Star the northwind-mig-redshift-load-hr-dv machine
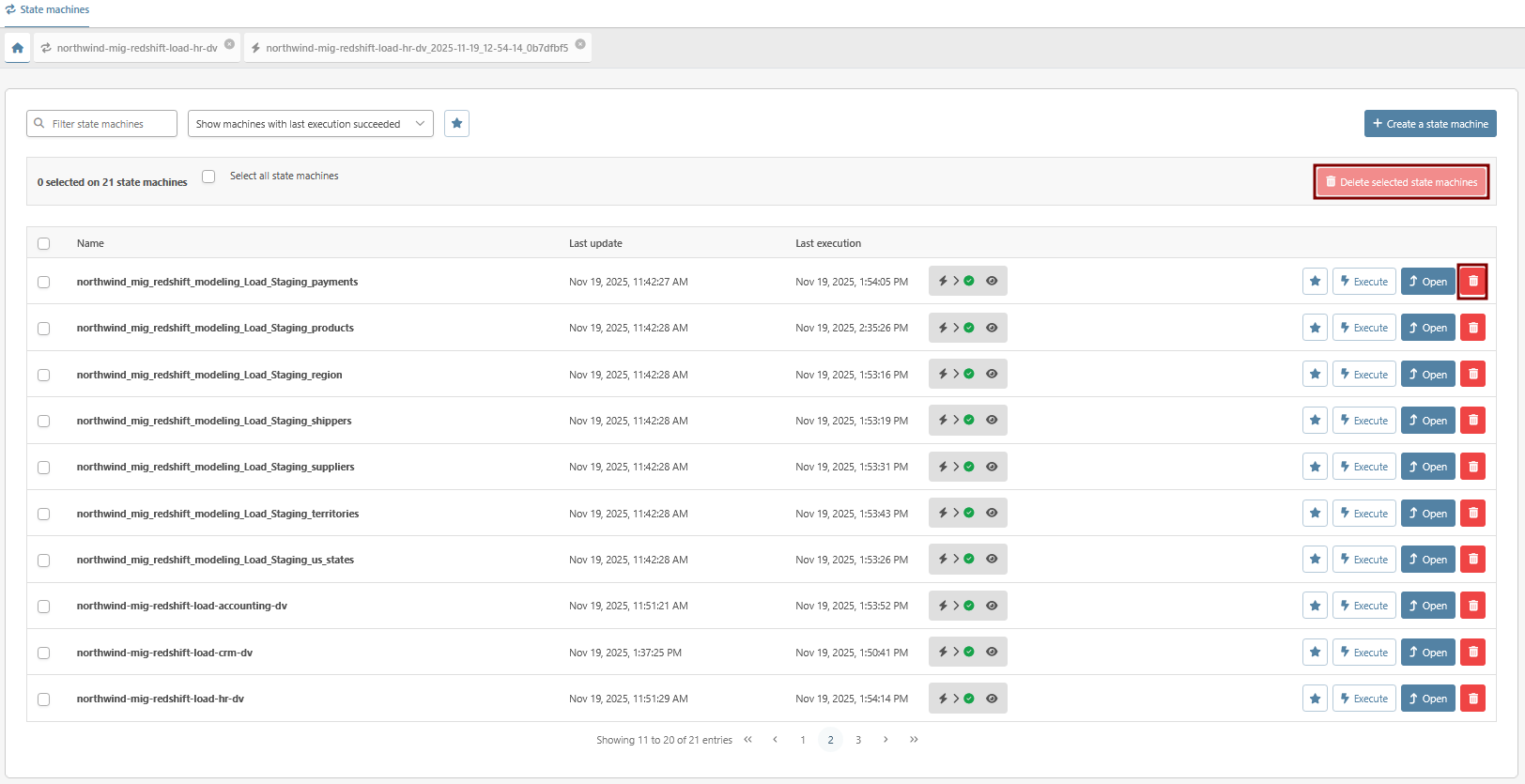This screenshot has height=784, width=1525. [x=1315, y=699]
